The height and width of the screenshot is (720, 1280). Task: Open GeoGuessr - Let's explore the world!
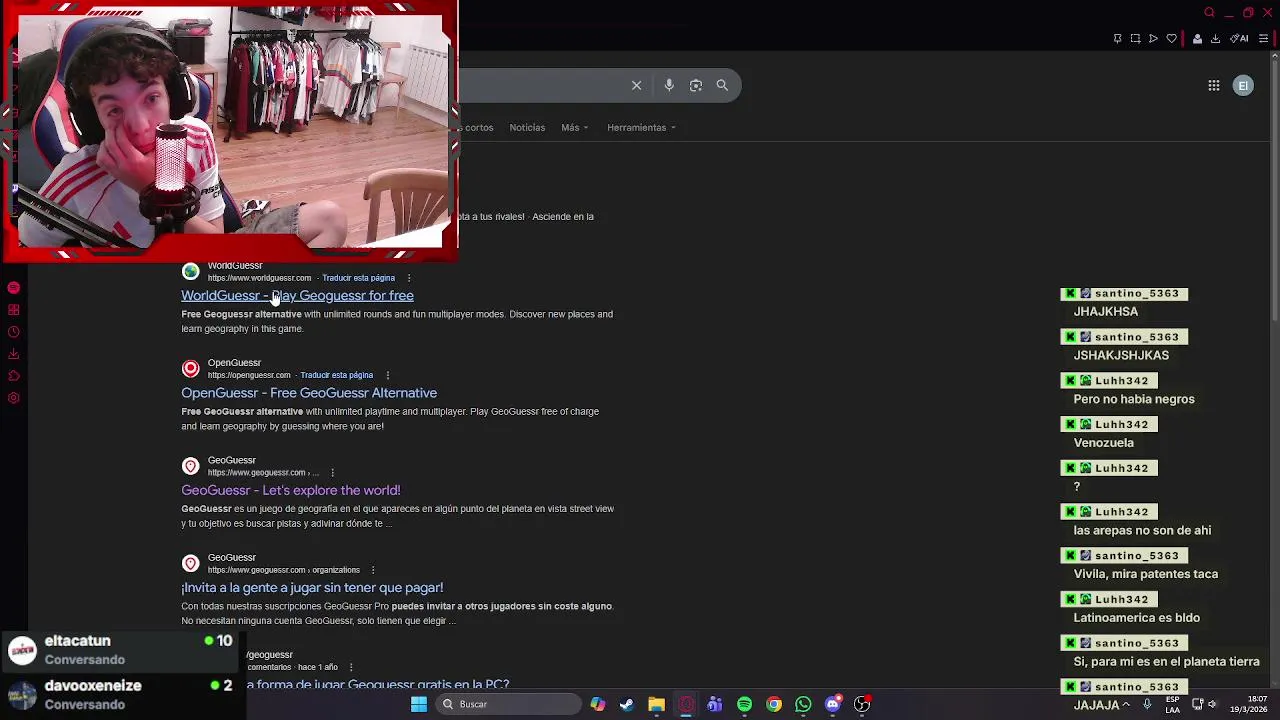click(x=290, y=490)
